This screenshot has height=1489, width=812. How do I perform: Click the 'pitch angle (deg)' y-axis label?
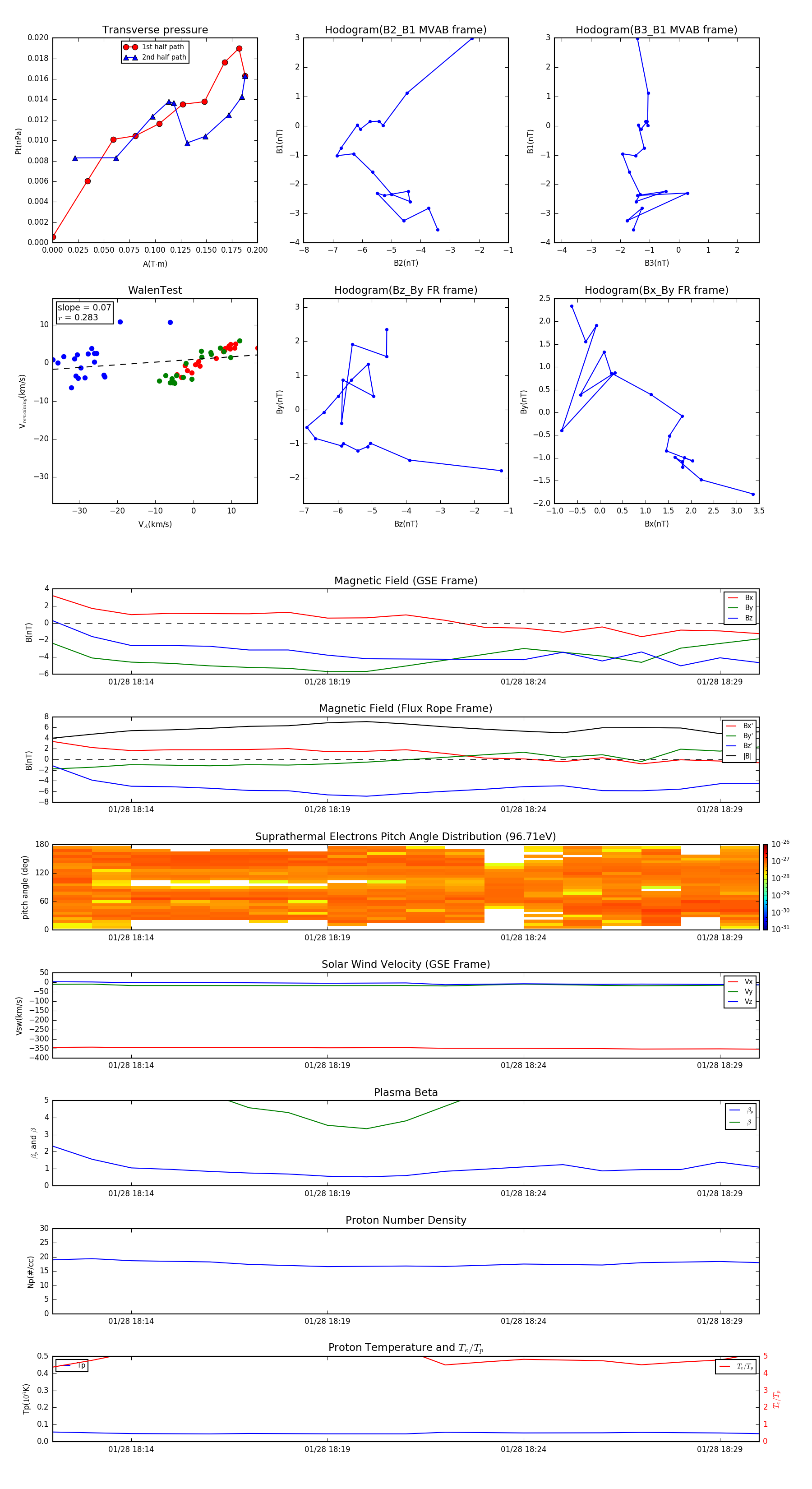point(25,887)
